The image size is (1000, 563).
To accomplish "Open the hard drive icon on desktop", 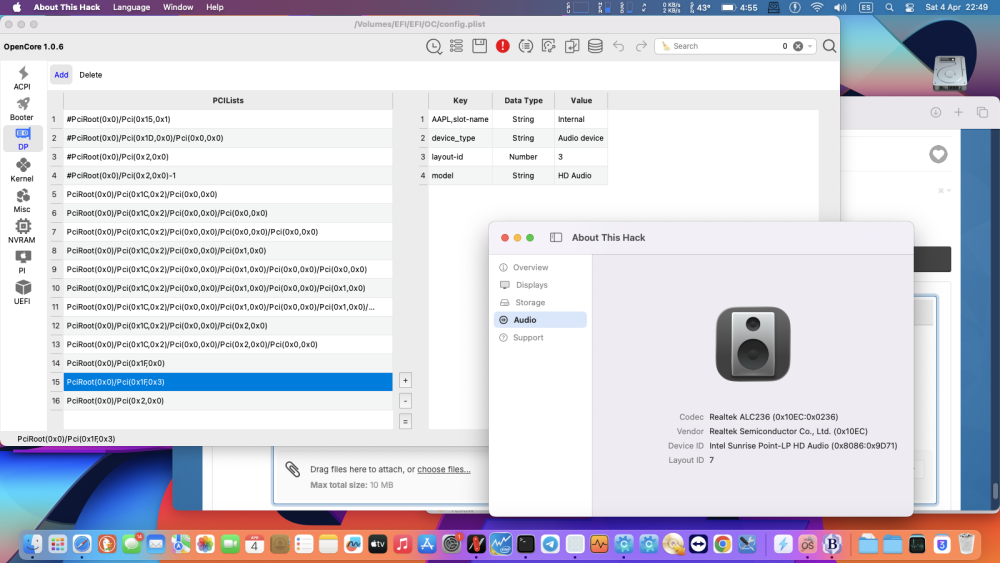I will 950,73.
